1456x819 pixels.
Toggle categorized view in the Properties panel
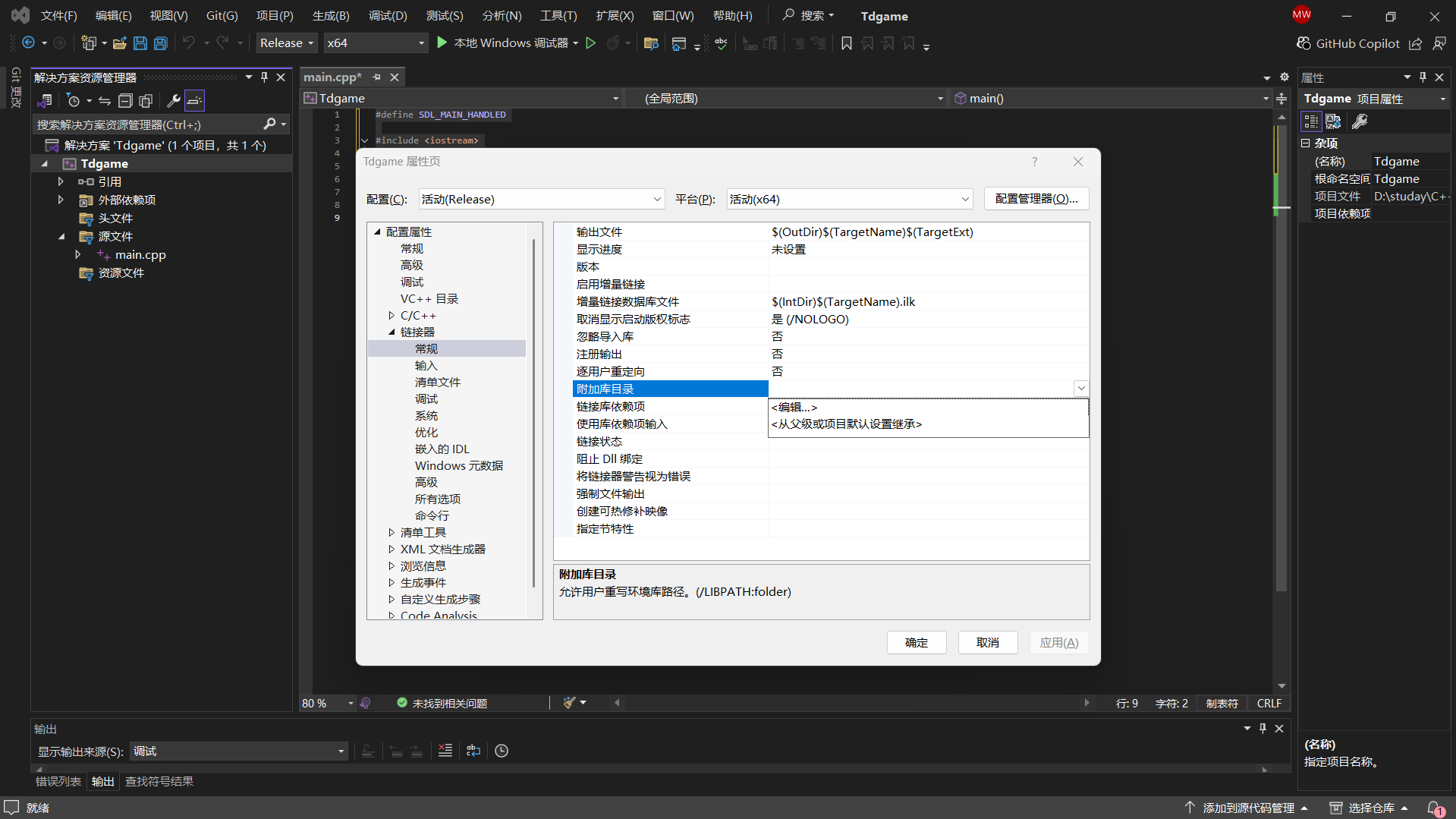click(x=1311, y=121)
